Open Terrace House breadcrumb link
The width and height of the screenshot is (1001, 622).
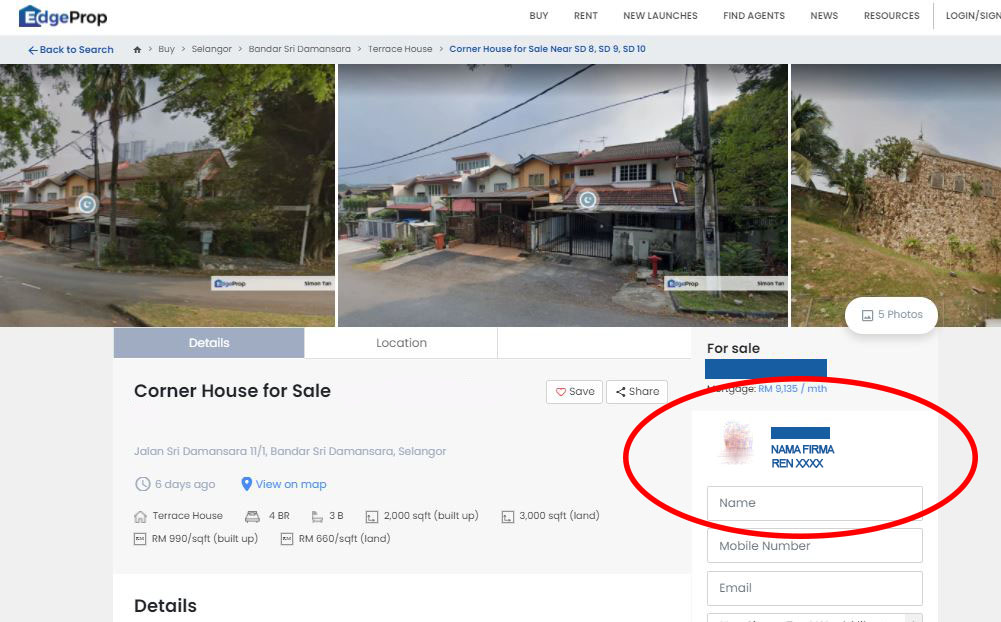400,49
